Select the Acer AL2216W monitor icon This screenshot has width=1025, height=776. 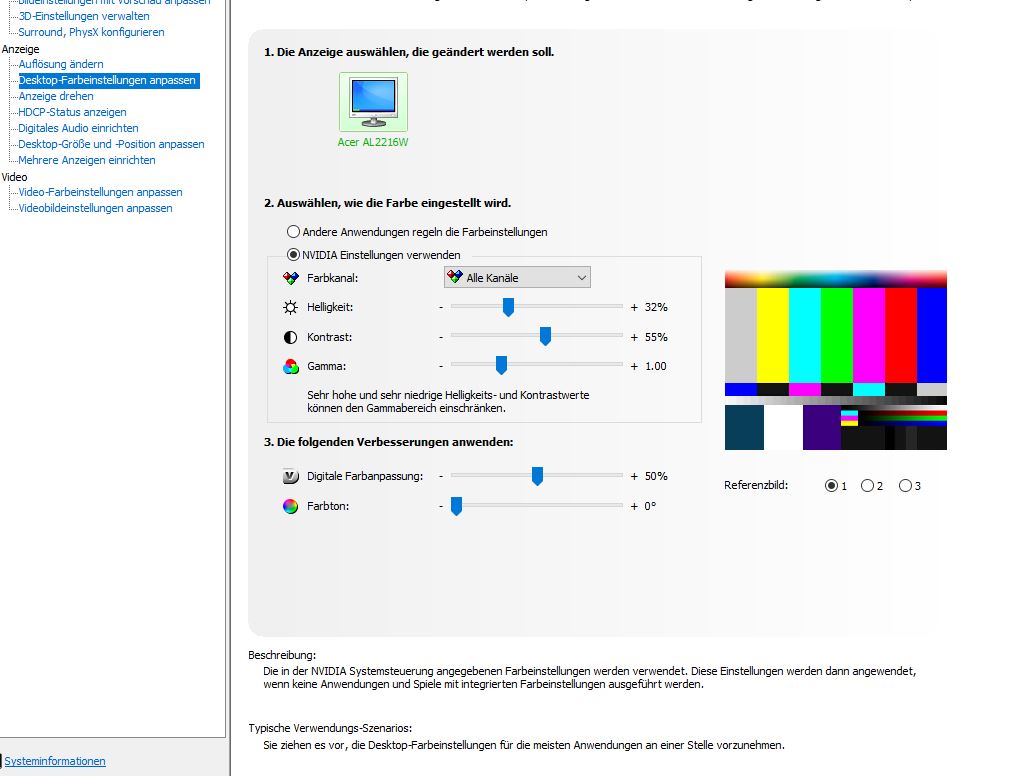(x=373, y=102)
